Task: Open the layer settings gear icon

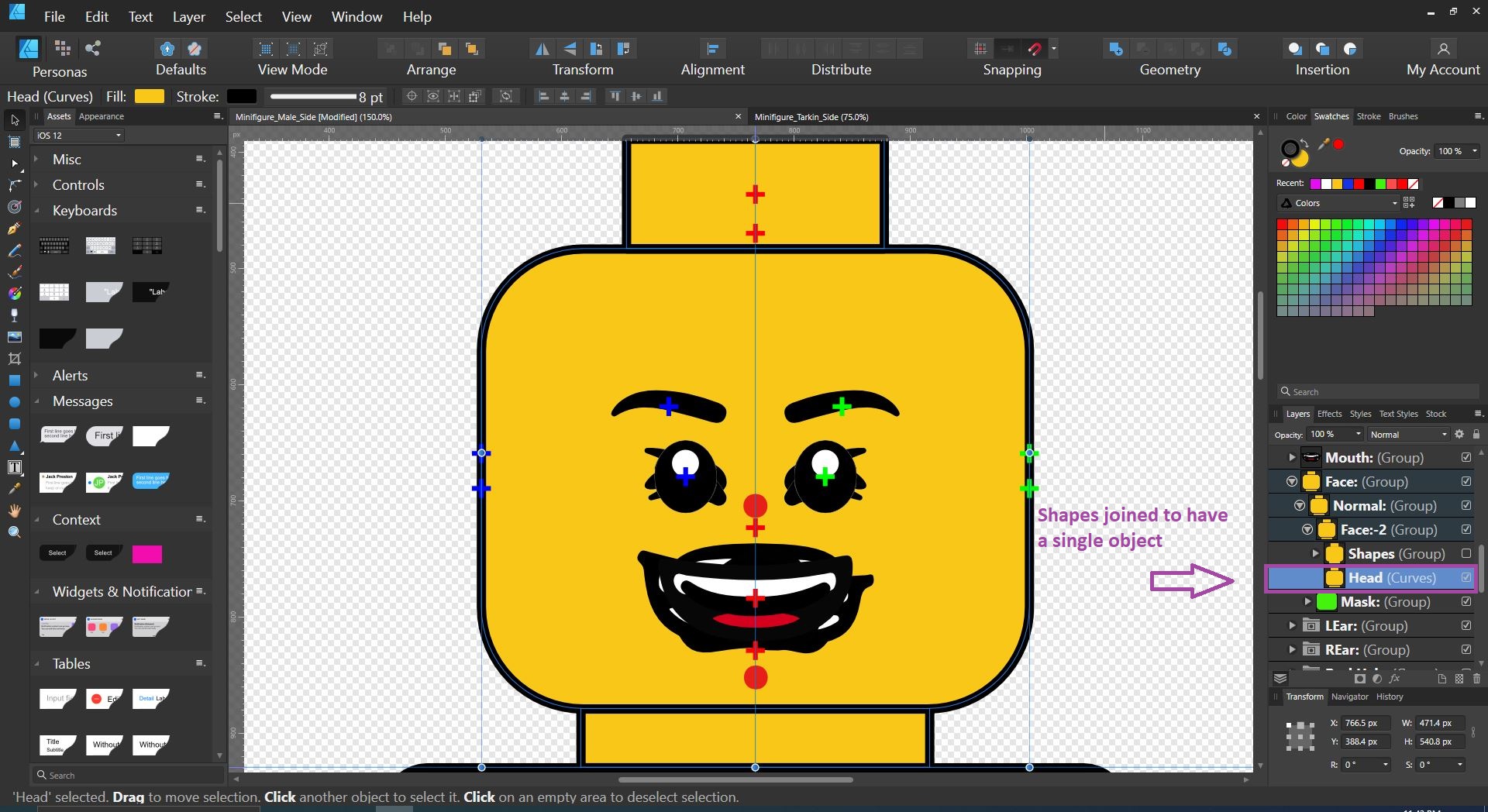Action: pos(1459,435)
